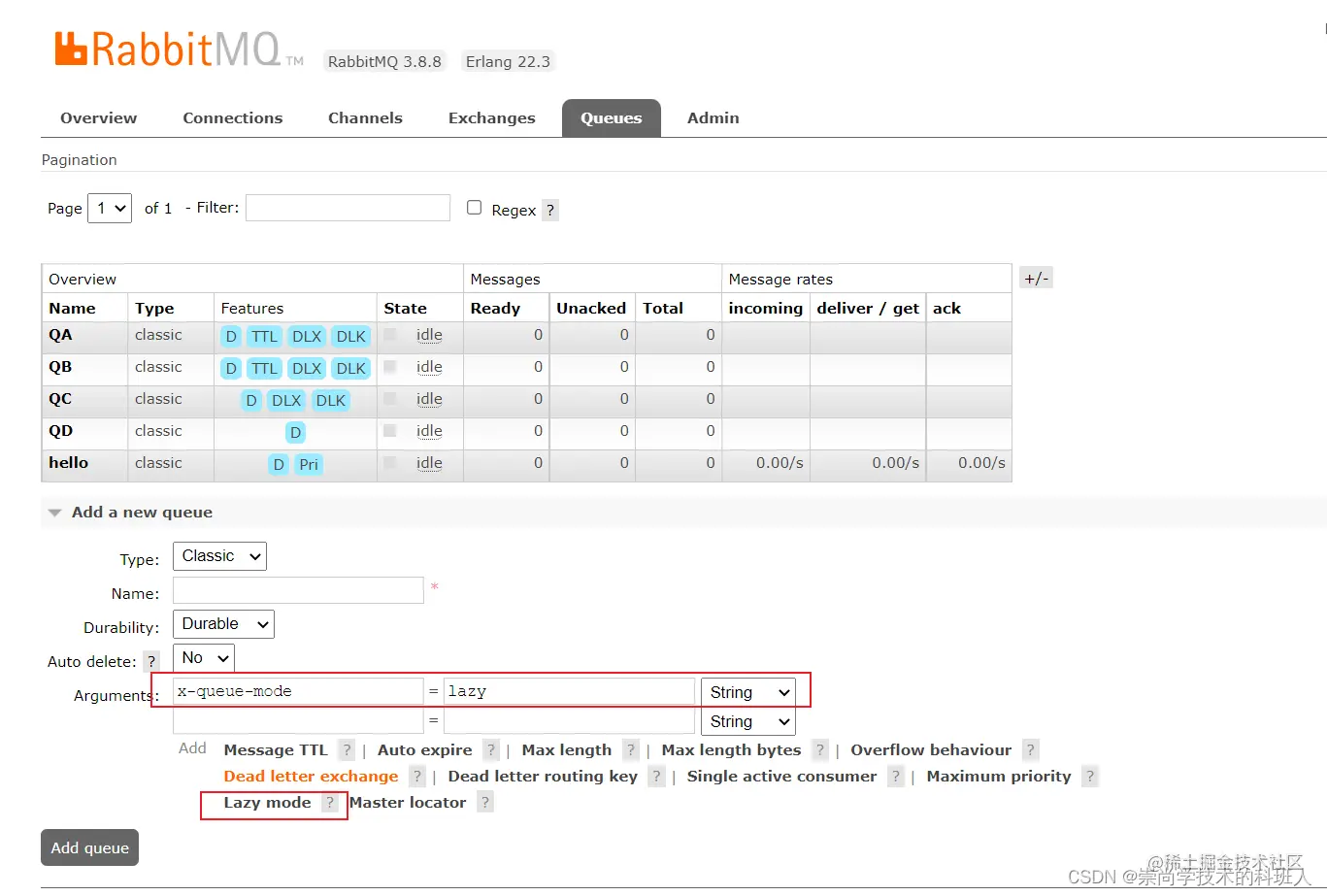
Task: Open the queue Type dropdown
Action: [x=219, y=556]
